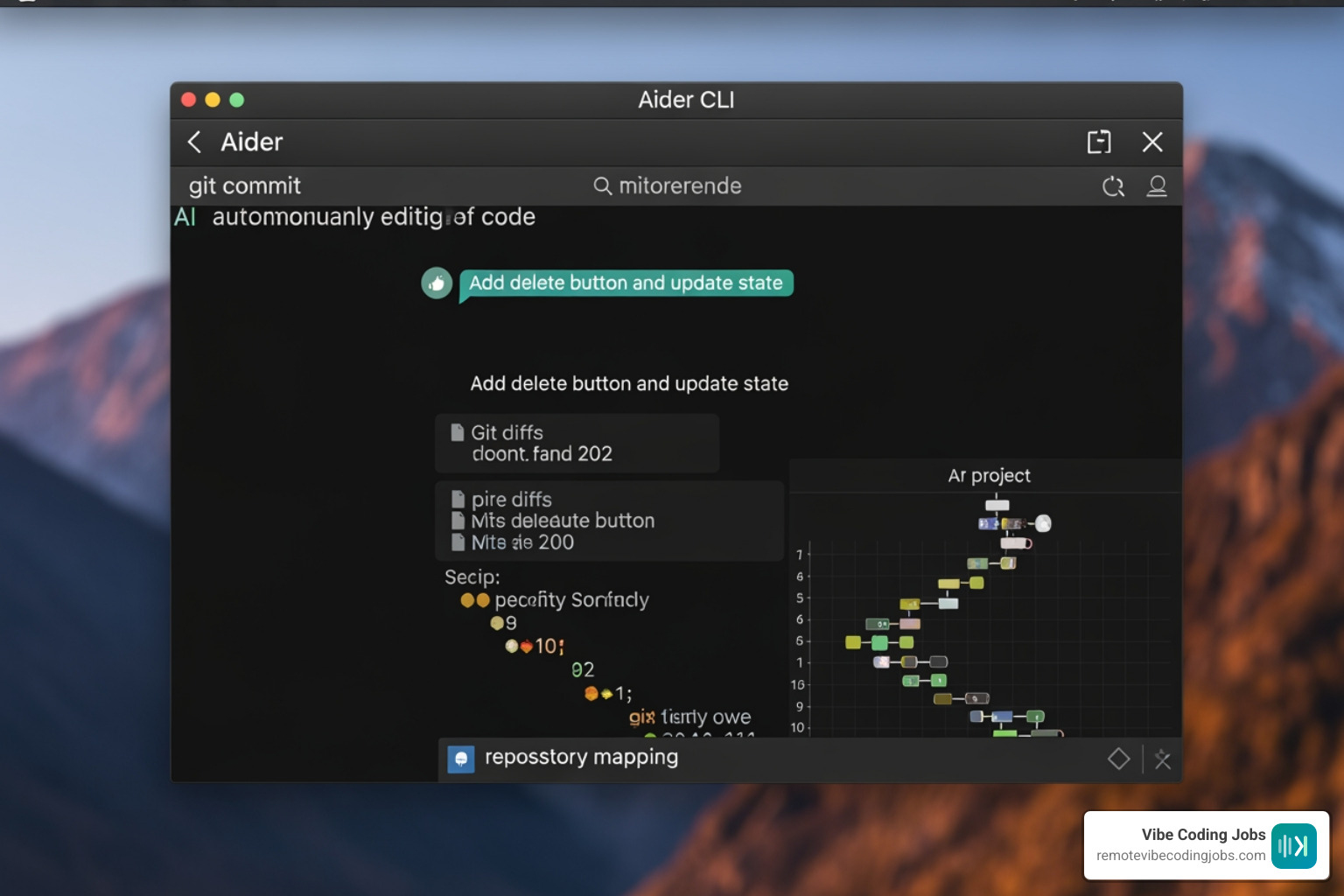Click the orange node labeled 1;

(x=608, y=694)
